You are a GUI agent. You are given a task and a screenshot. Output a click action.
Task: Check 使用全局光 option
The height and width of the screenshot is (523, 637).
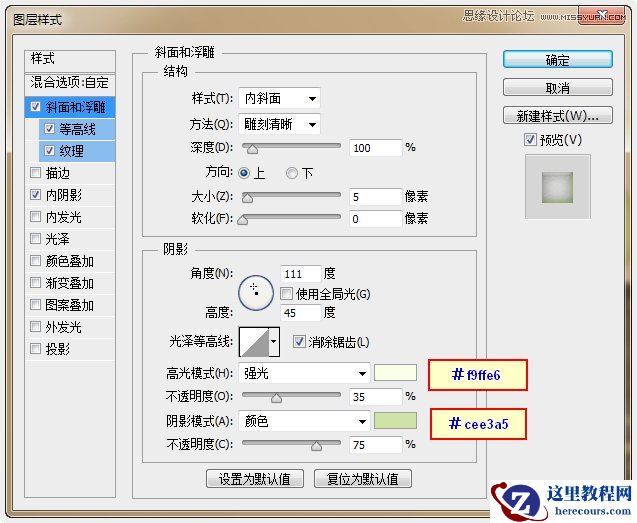click(287, 293)
